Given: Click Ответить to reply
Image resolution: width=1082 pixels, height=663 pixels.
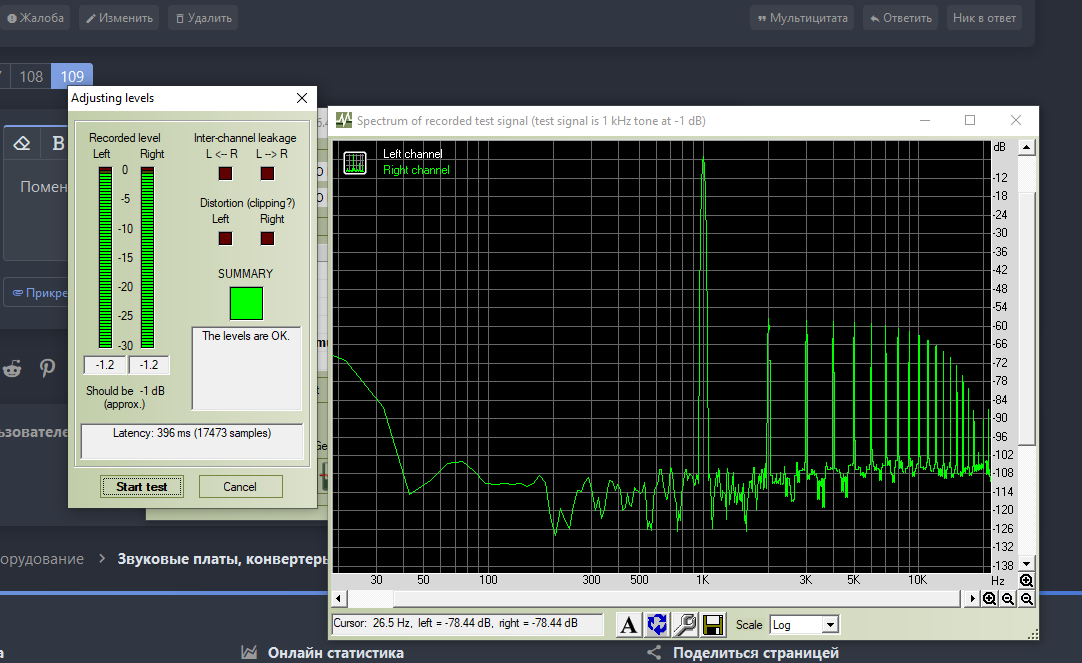Looking at the screenshot, I should click(901, 18).
